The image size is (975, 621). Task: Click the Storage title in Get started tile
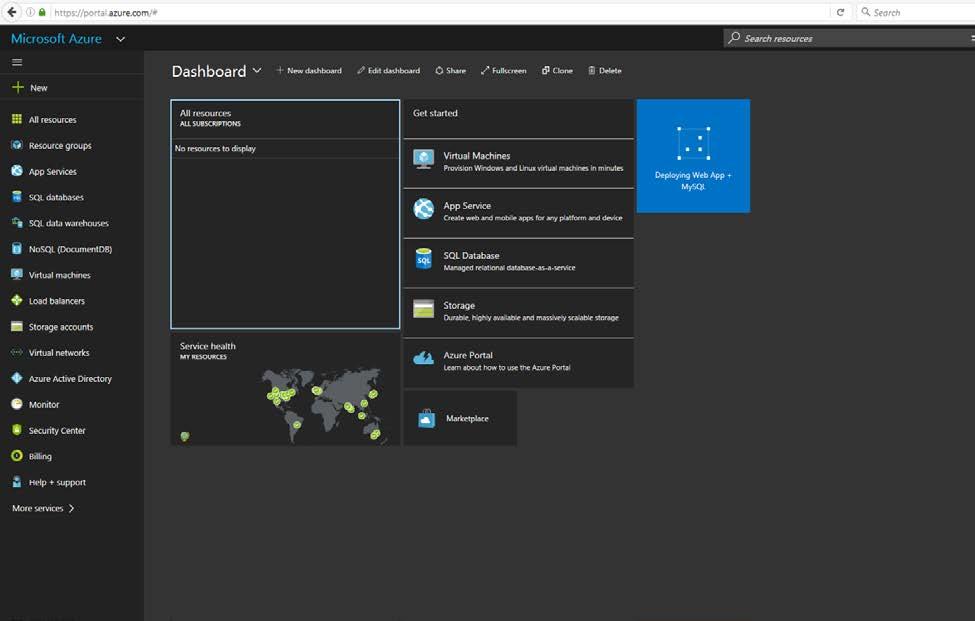pos(459,305)
